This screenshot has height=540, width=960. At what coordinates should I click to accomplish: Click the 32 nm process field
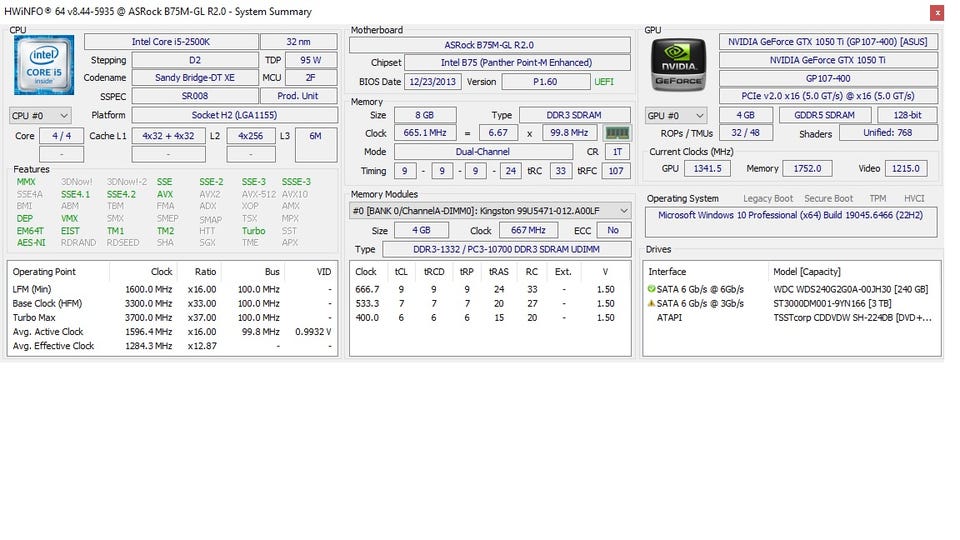tap(298, 42)
